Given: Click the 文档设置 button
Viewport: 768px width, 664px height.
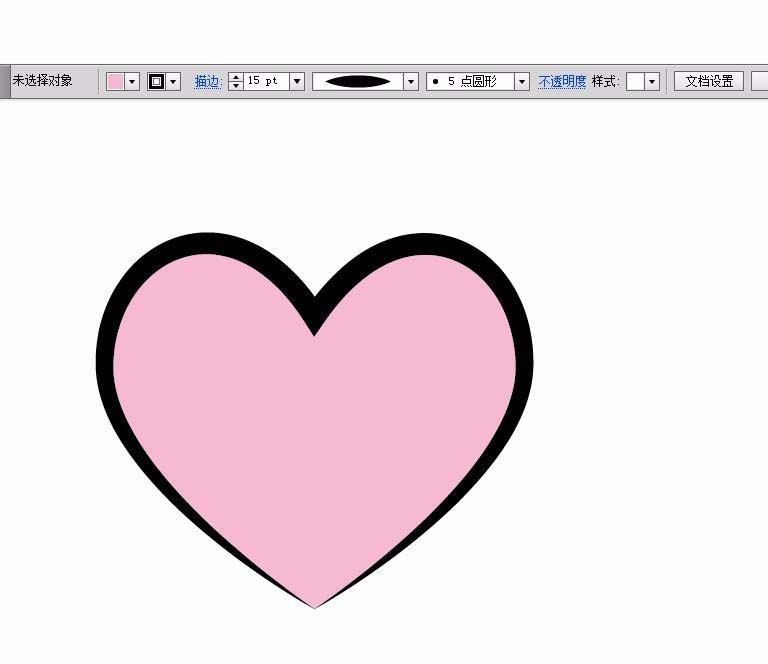Looking at the screenshot, I should point(709,81).
